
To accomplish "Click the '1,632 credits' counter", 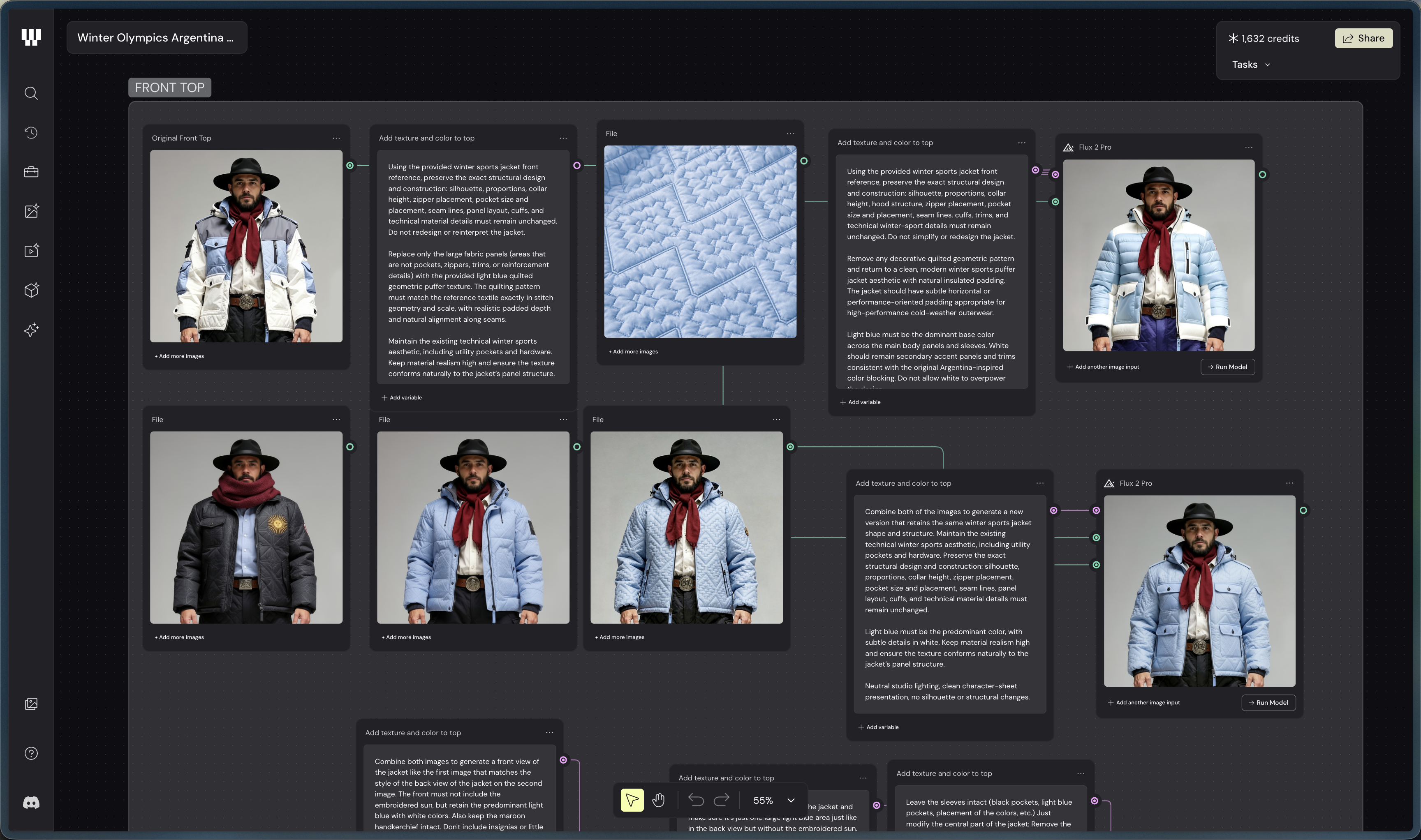I will pyautogui.click(x=1264, y=39).
